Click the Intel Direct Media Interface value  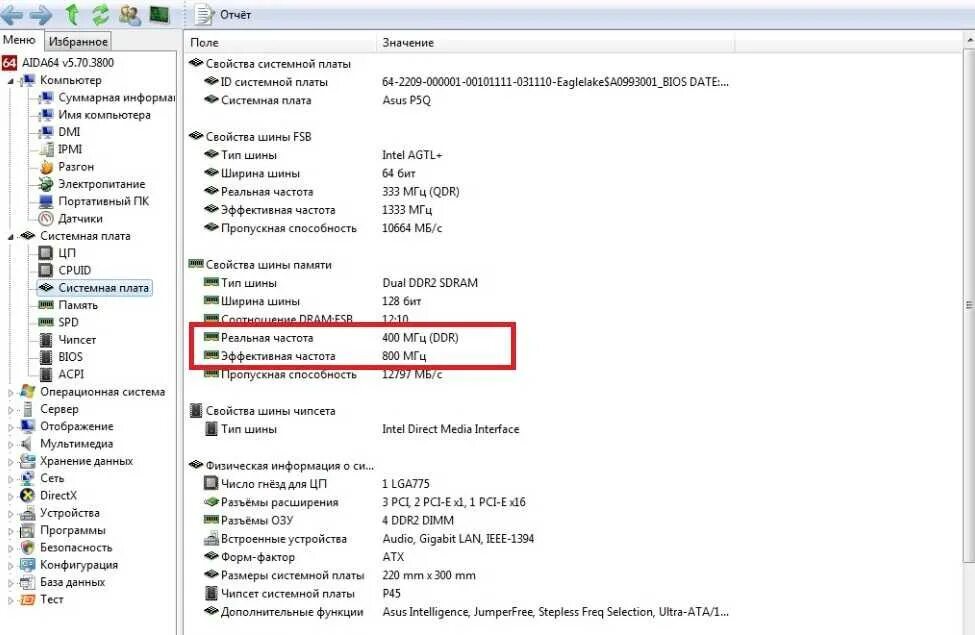[450, 429]
